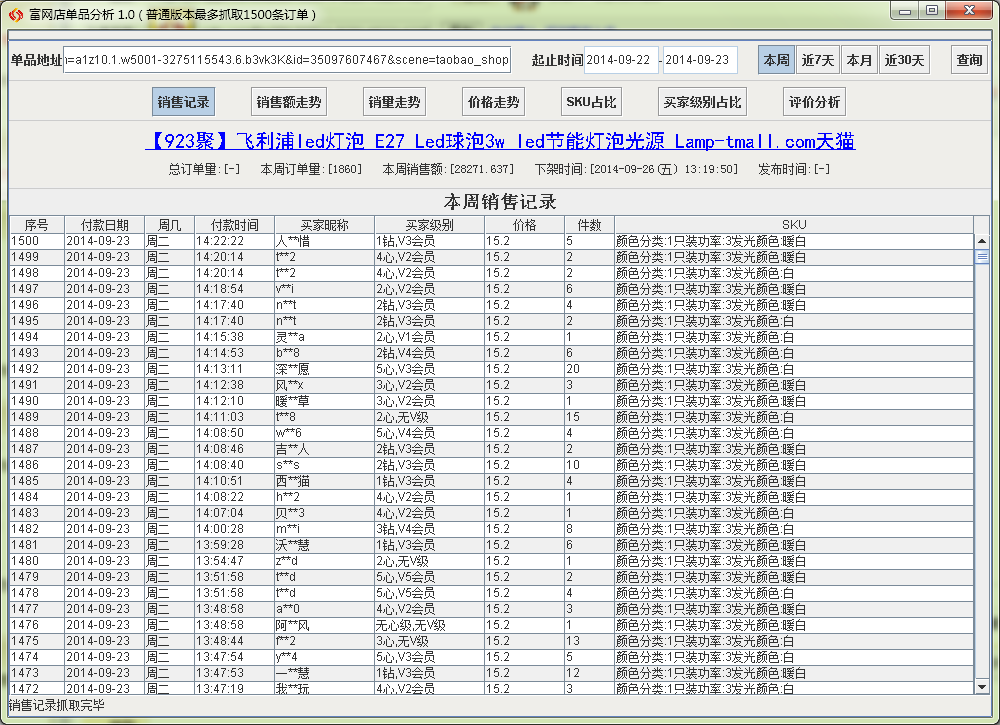Screen dimensions: 1000x725
Task: Switch to the 销售记录 tab
Action: click(183, 102)
